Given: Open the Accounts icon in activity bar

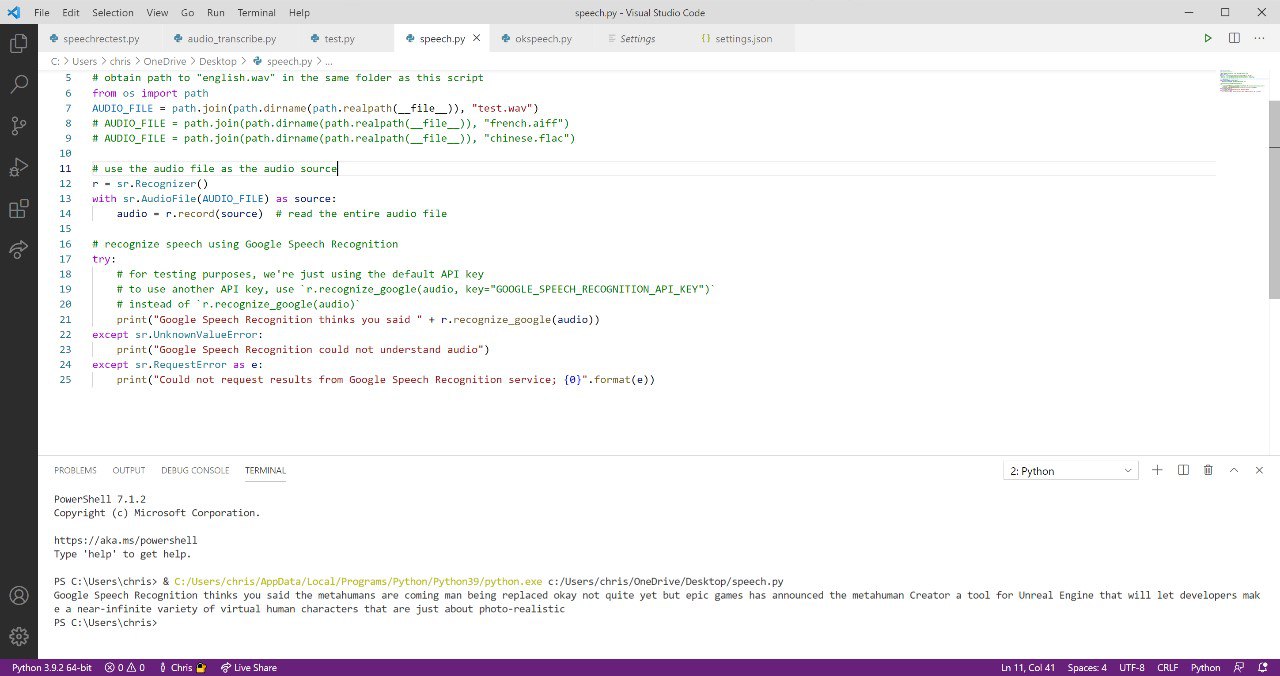Looking at the screenshot, I should click(18, 596).
